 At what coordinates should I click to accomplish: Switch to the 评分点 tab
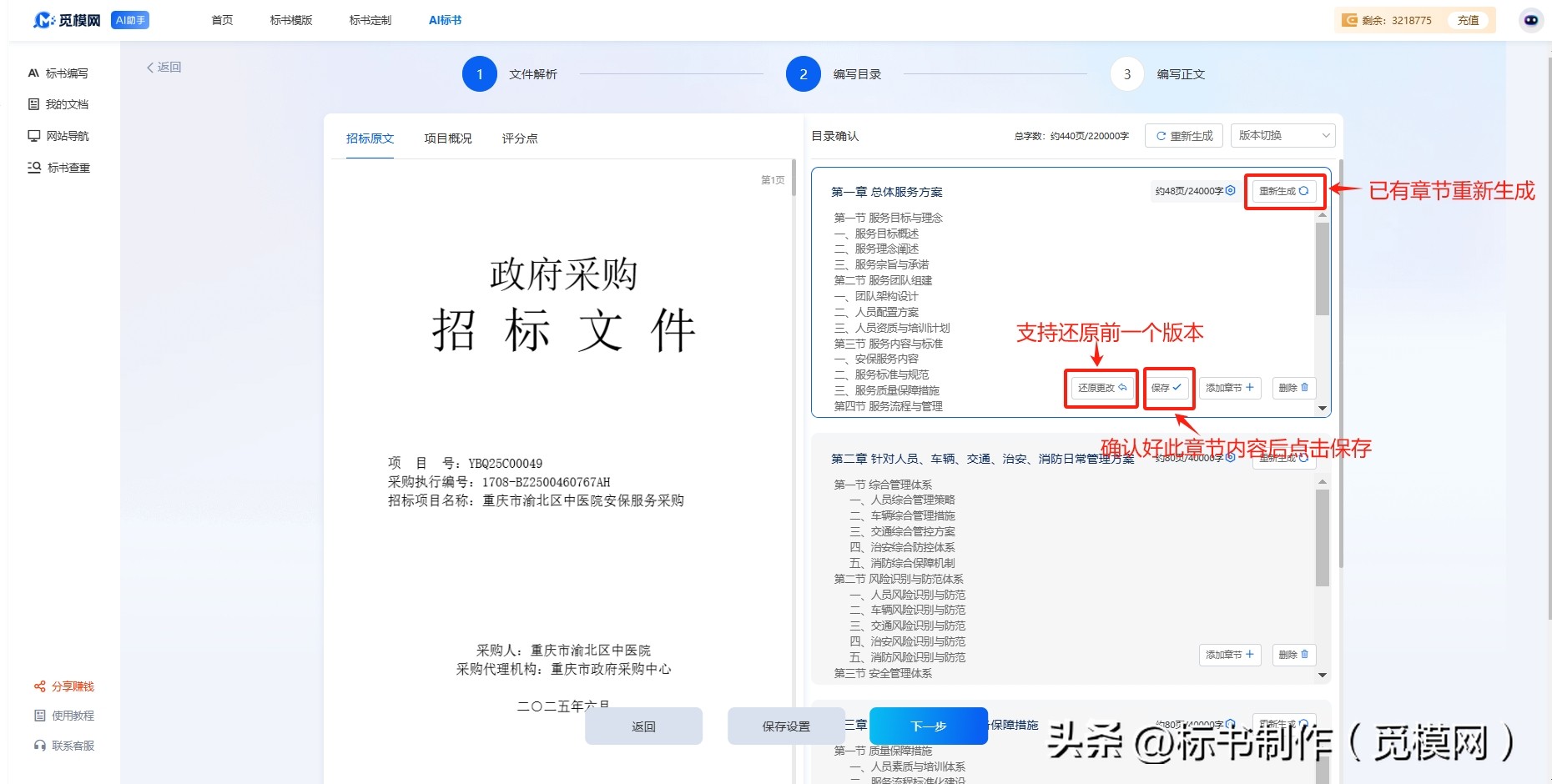coord(519,138)
